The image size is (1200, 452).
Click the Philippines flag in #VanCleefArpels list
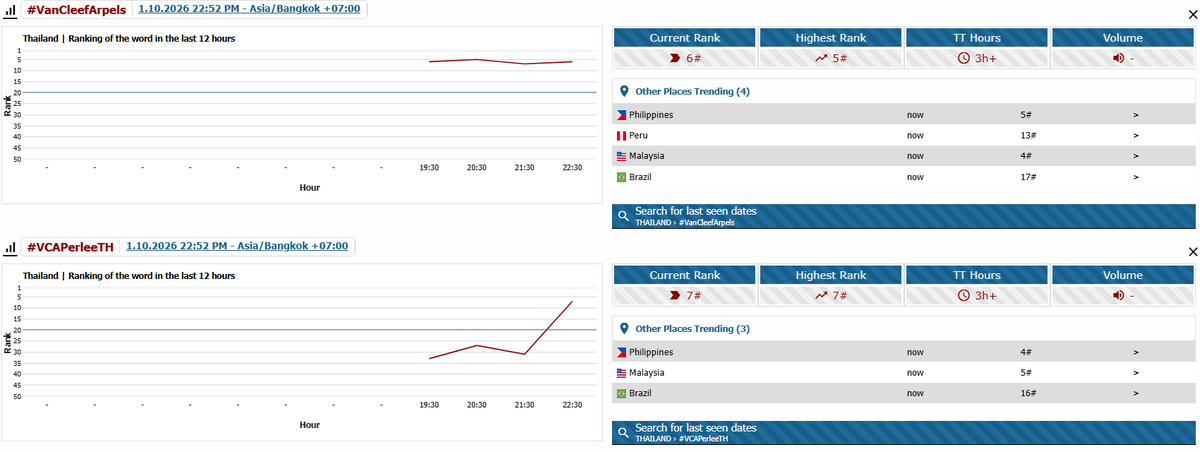pos(621,115)
